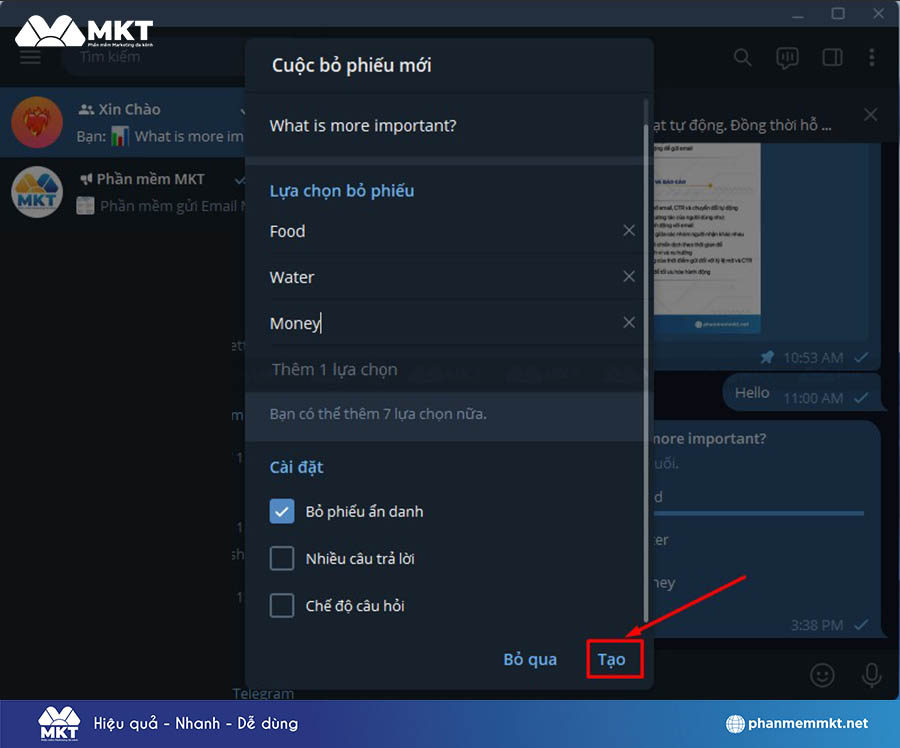The width and height of the screenshot is (900, 748).
Task: Open the three-dot options menu at top right
Action: (872, 58)
